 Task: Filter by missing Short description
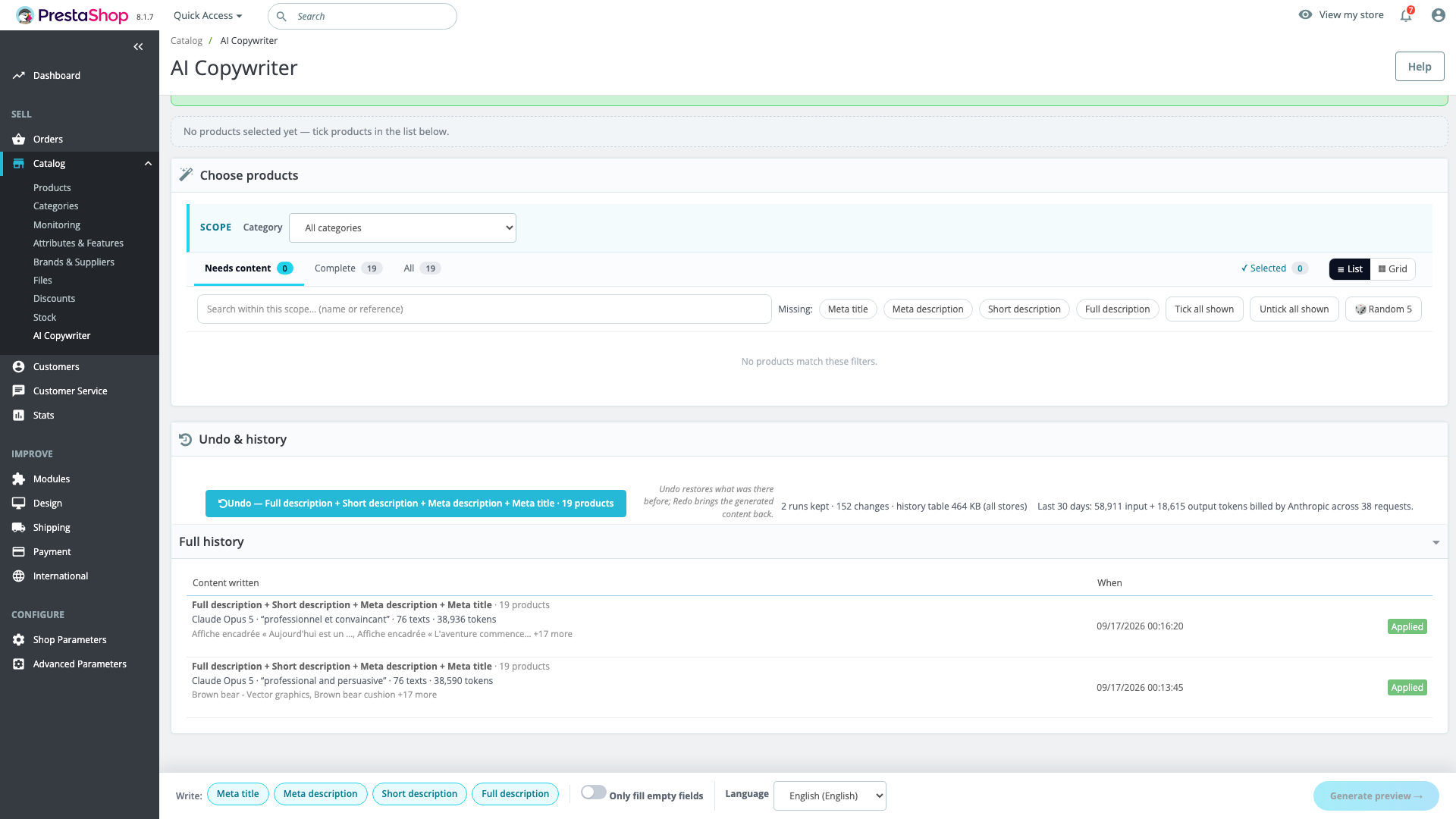pyautogui.click(x=1025, y=309)
